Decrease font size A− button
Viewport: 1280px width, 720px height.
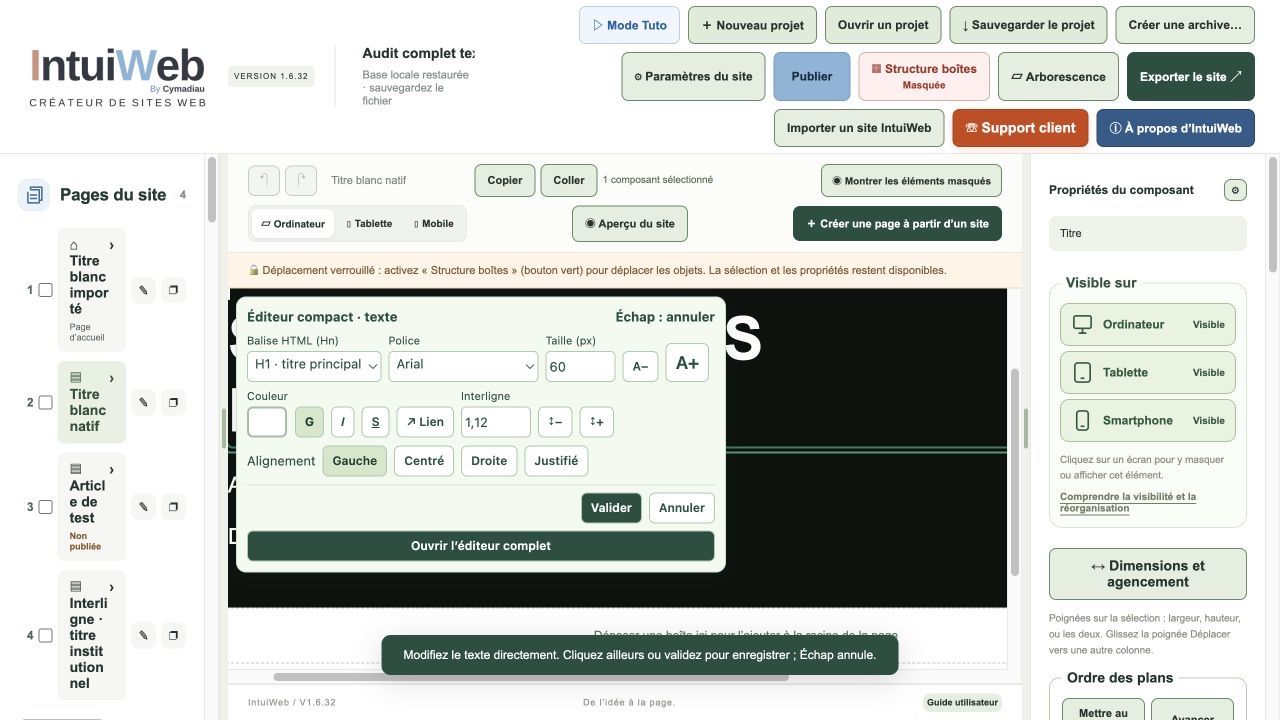(x=640, y=366)
